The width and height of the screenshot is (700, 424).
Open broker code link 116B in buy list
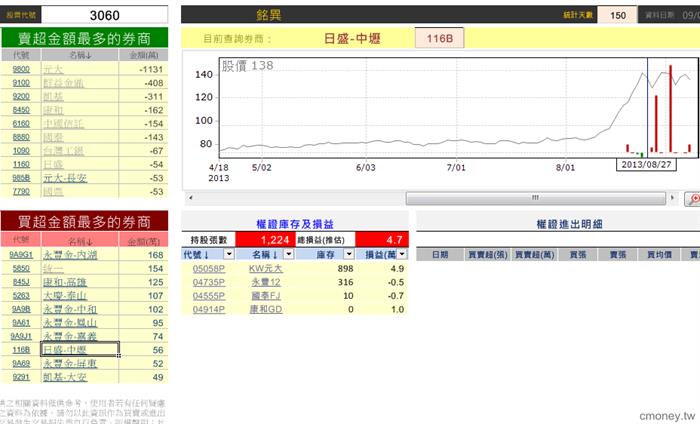click(21, 350)
